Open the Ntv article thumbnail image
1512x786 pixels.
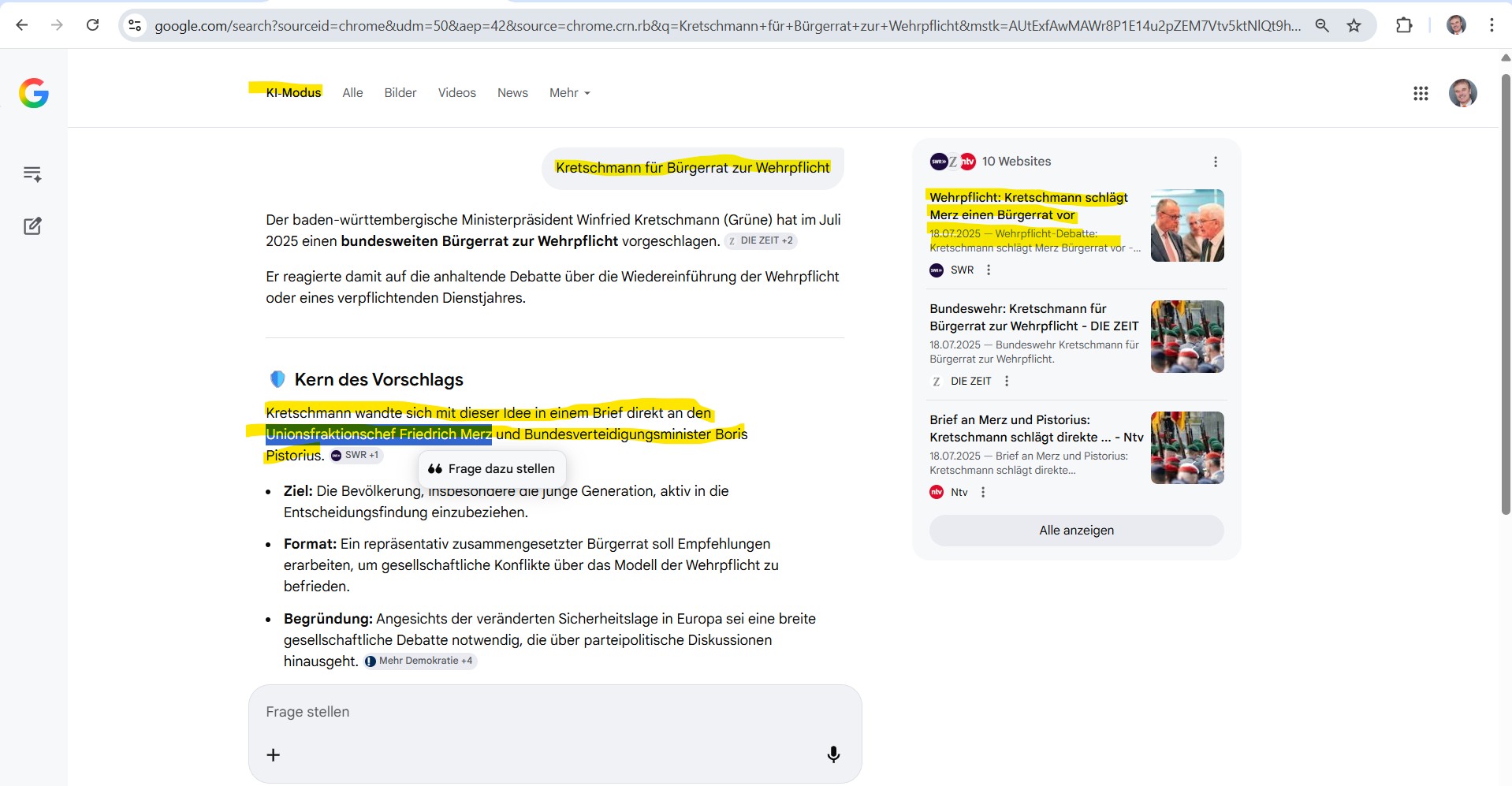[1186, 448]
